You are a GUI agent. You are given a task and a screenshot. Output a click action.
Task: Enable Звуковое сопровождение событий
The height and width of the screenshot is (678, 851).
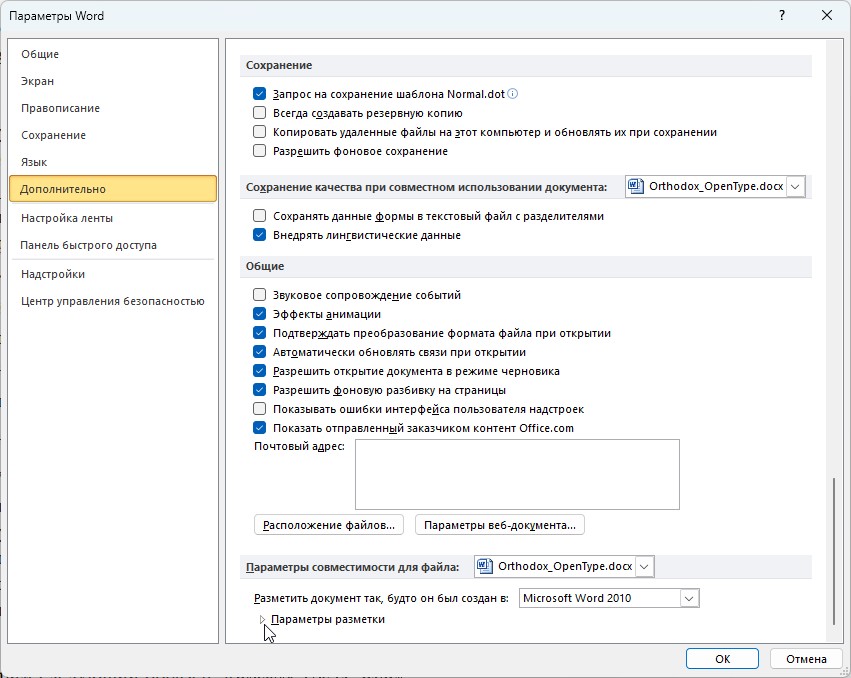259,295
